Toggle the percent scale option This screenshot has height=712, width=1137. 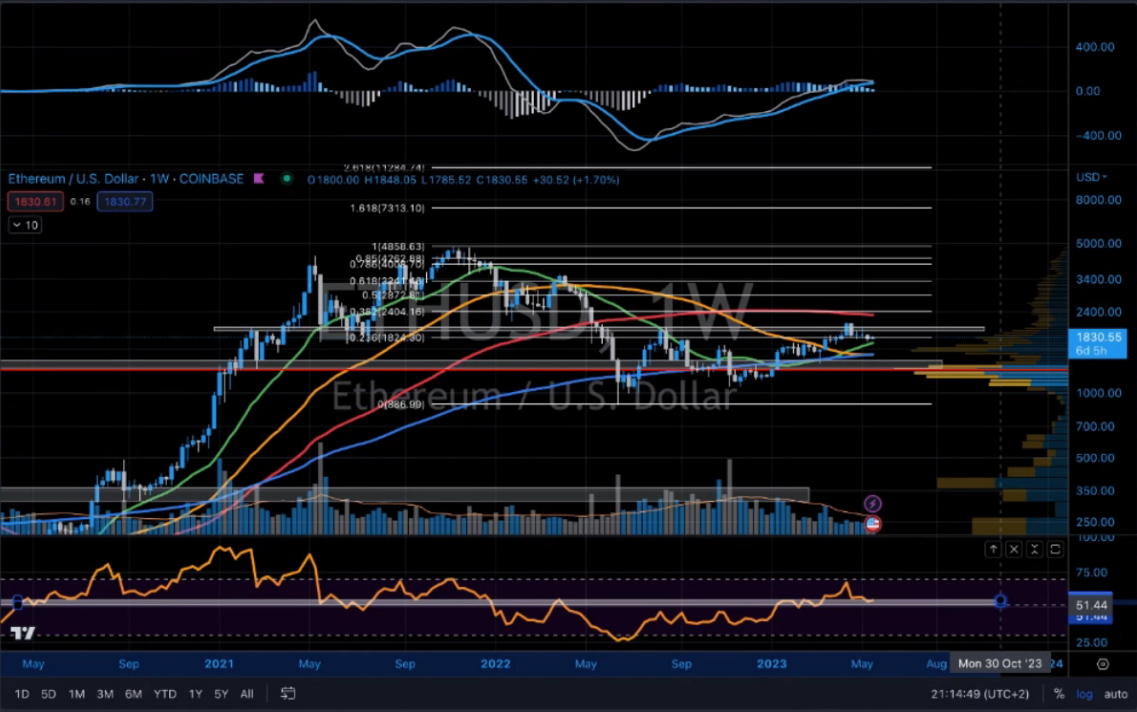pyautogui.click(x=1058, y=693)
